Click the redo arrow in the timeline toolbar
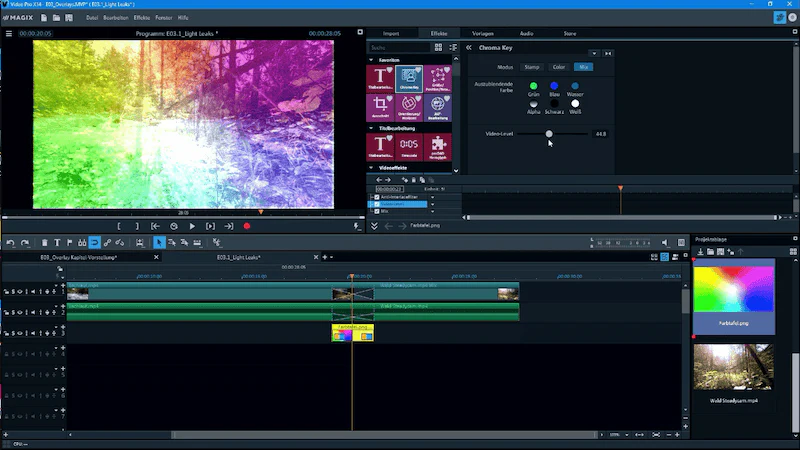The width and height of the screenshot is (800, 450). tap(24, 243)
